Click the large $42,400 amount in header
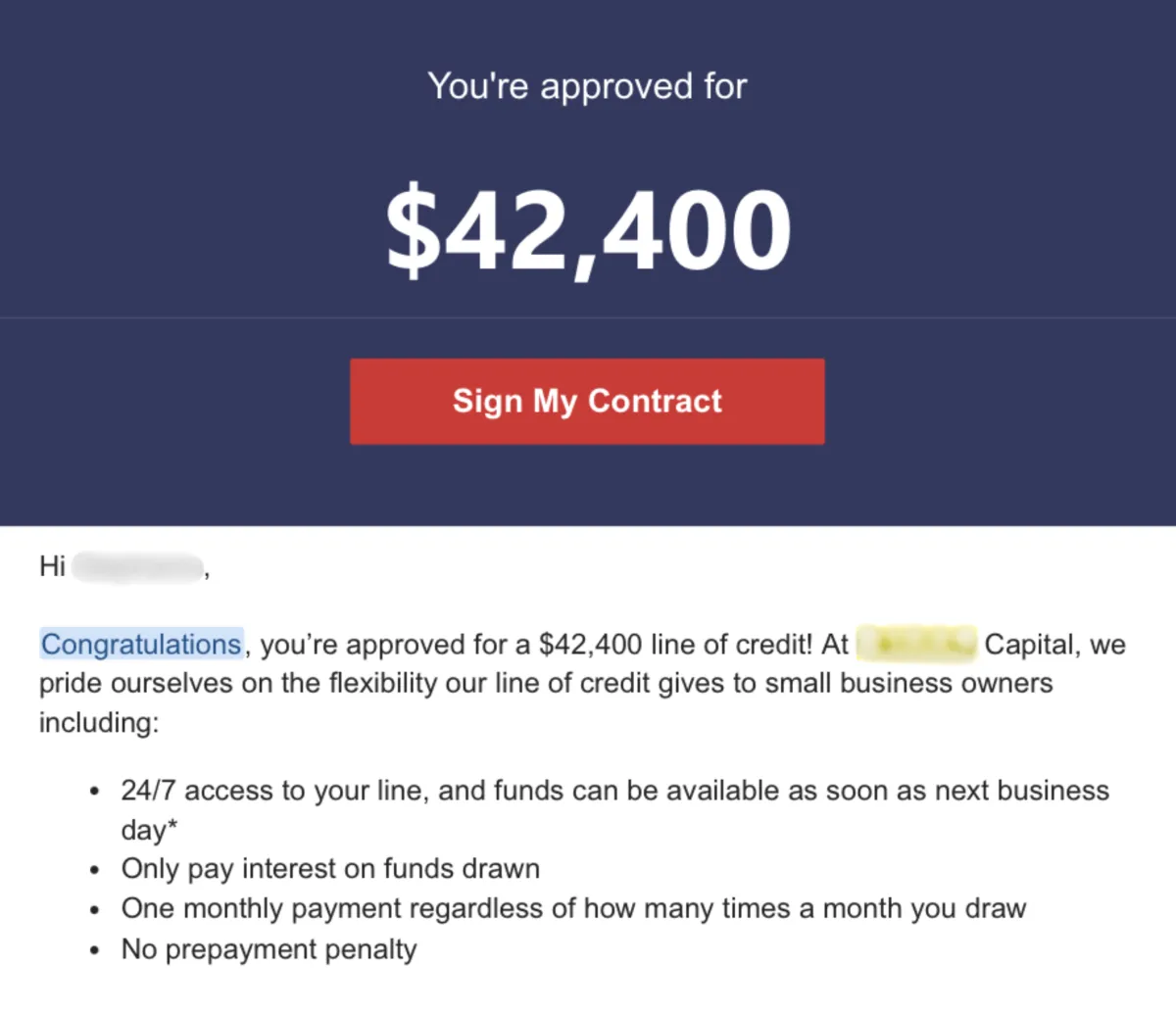Screen dimensions: 1176x1014 pos(588,231)
